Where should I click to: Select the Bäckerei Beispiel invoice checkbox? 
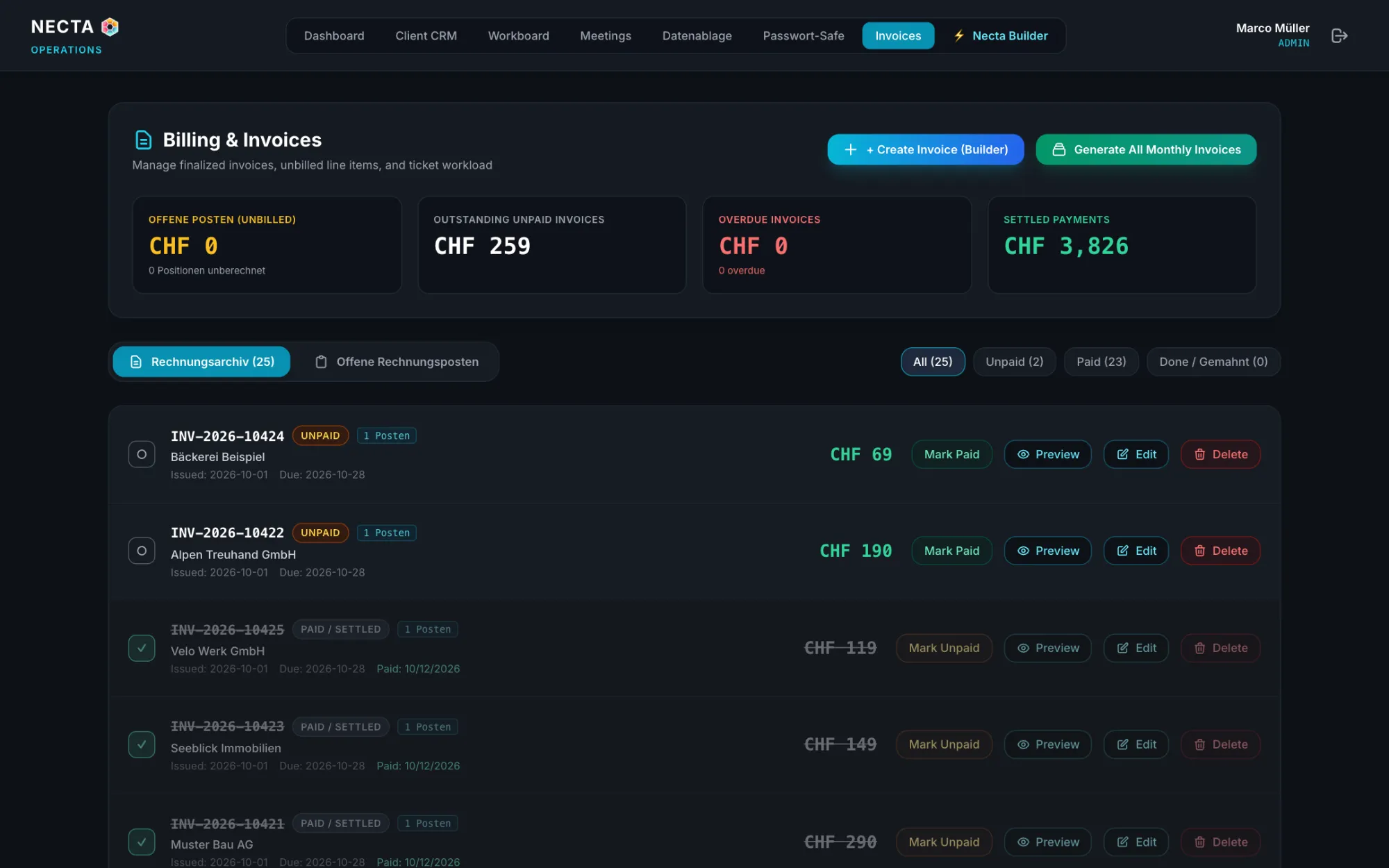pyautogui.click(x=142, y=454)
